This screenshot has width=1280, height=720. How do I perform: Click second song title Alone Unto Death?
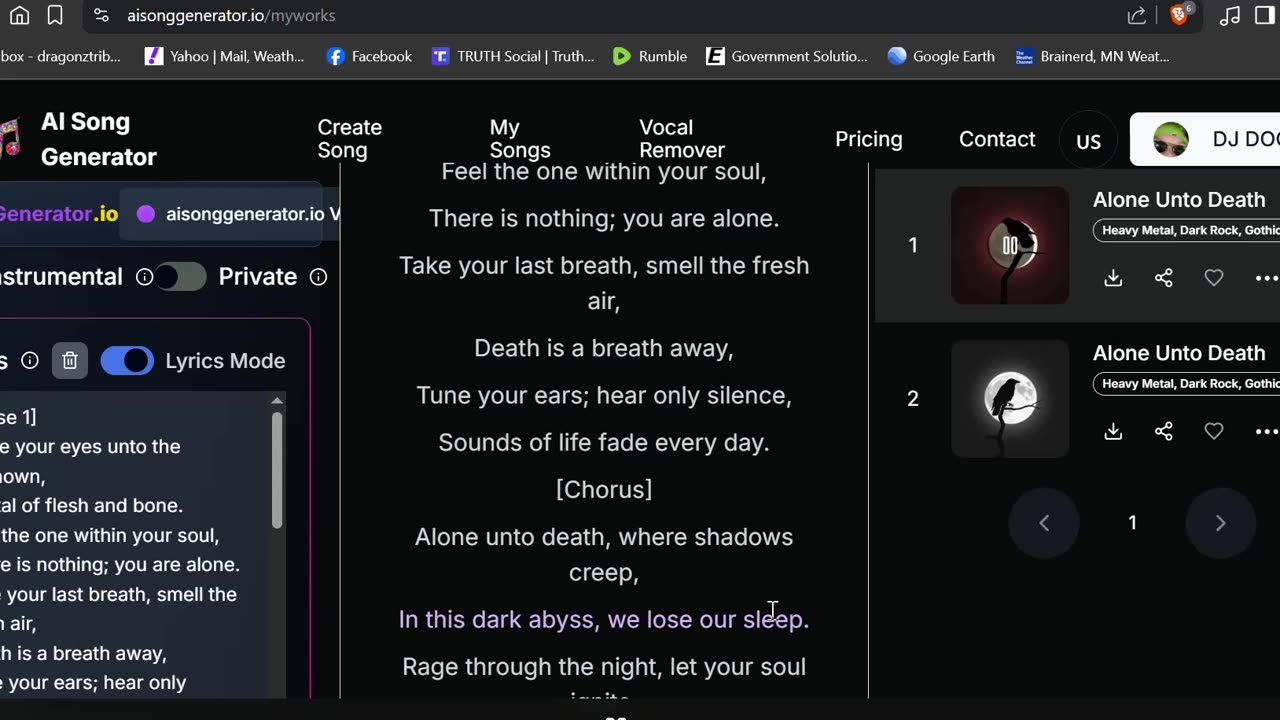point(1178,352)
